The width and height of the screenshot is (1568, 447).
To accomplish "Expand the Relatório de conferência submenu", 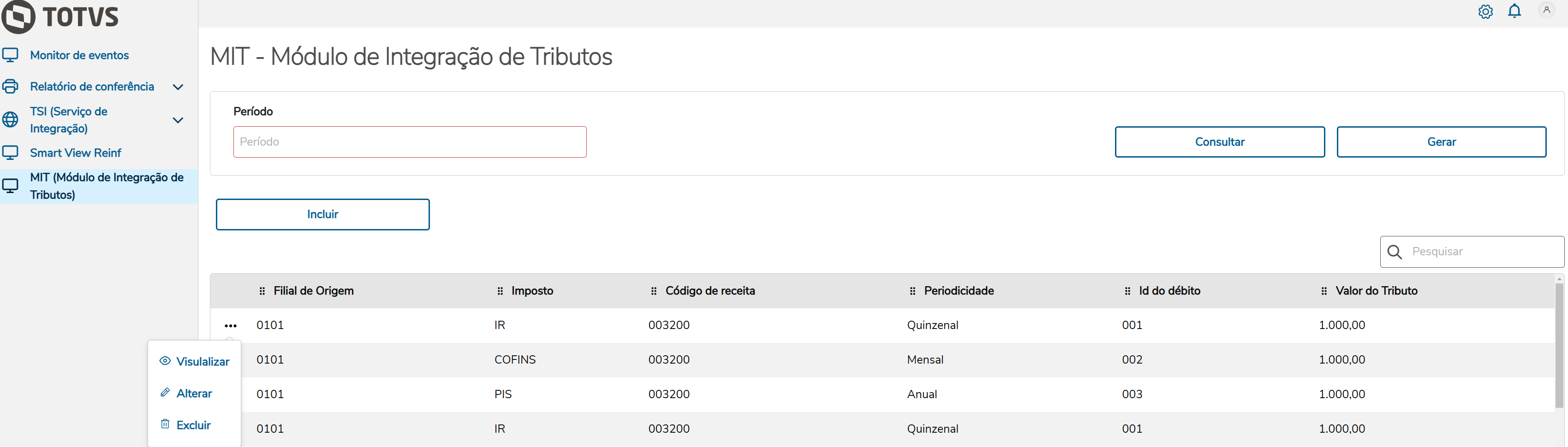I will 178,87.
